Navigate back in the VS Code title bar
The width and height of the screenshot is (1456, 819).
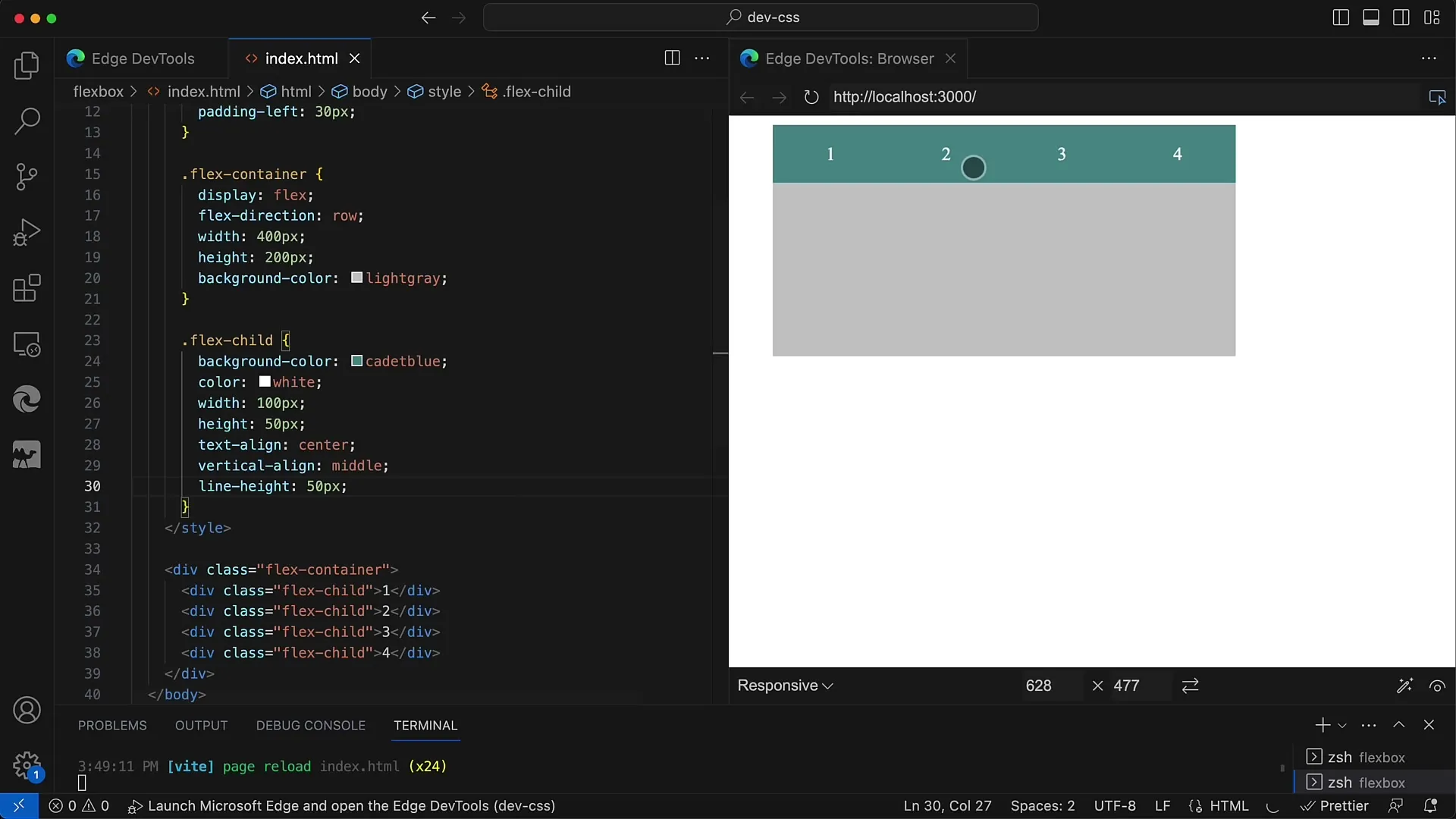[428, 17]
